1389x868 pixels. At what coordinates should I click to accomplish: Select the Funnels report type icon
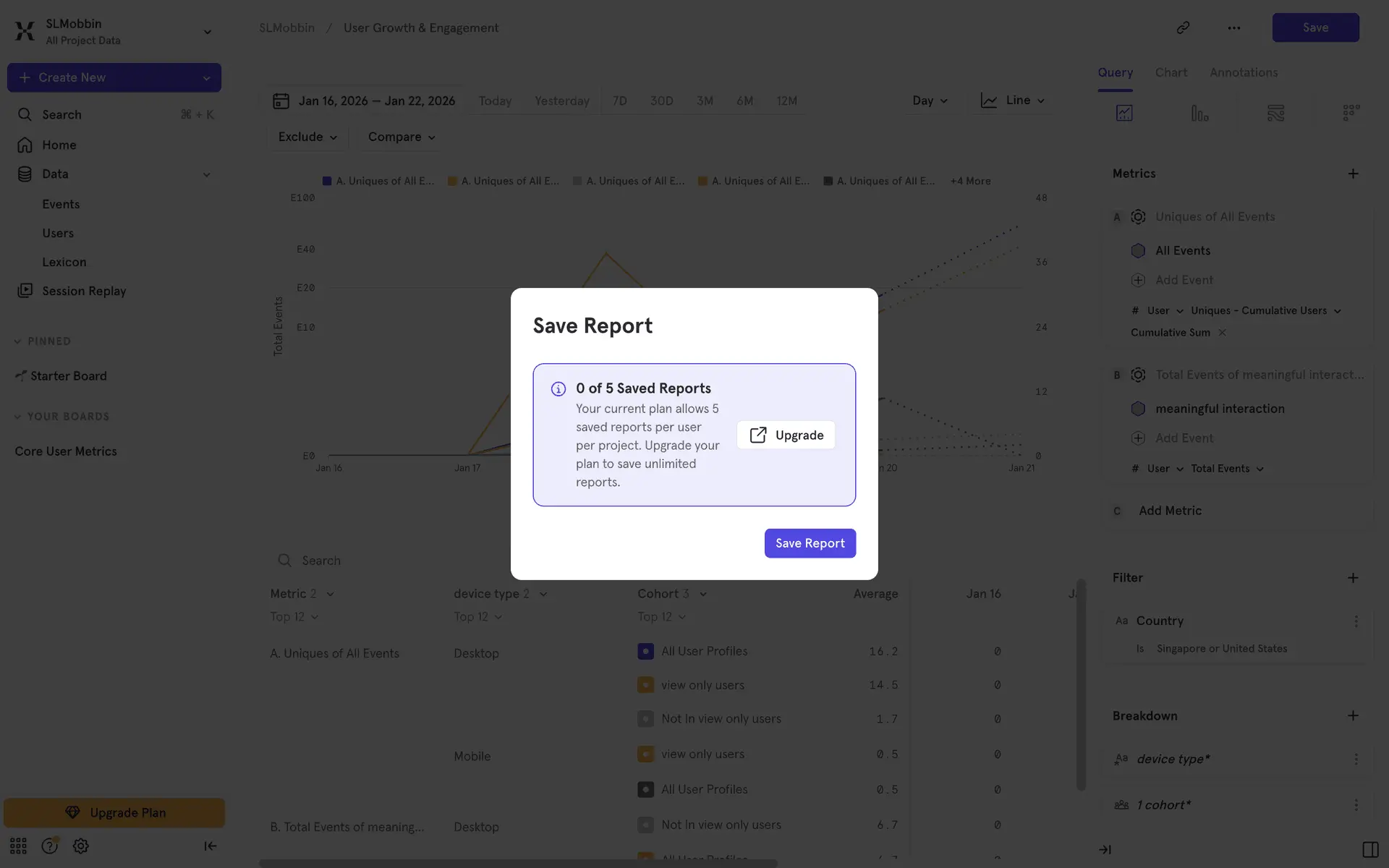click(x=1199, y=113)
